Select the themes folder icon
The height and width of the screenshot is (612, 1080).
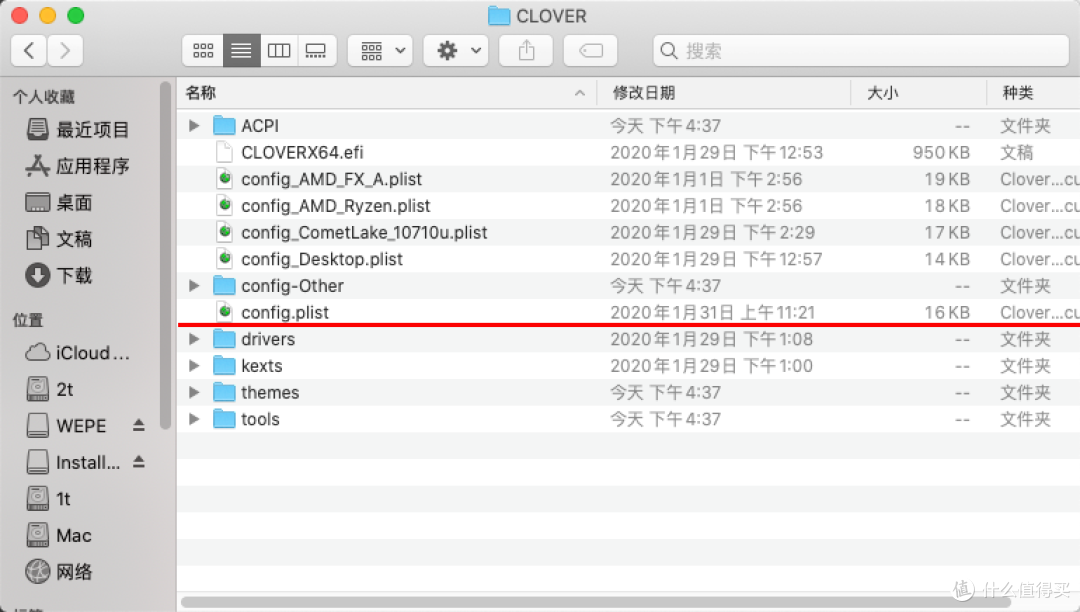coord(224,392)
